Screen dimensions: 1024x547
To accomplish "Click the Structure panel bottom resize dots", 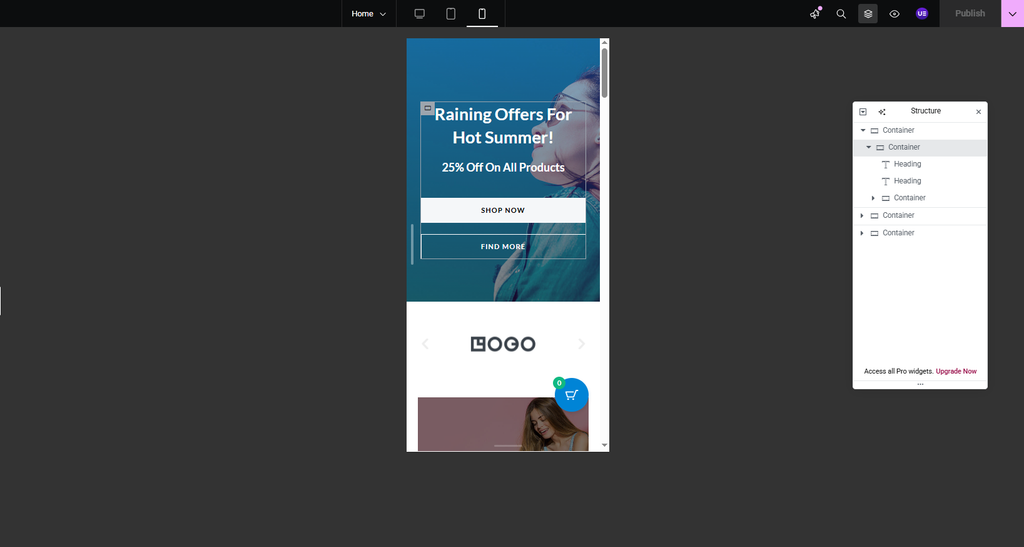I will tap(920, 384).
